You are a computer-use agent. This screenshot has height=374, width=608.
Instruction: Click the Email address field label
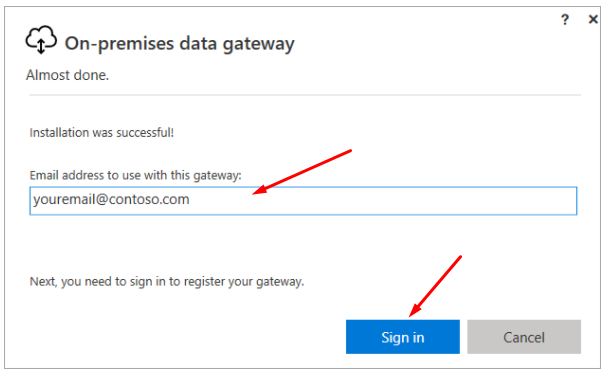coord(135,176)
